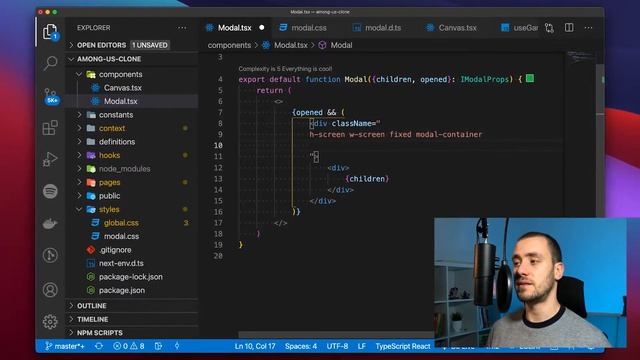Click the horizontal scrollbar below the code
Screen dimensions: 640x360
coord(336,335)
